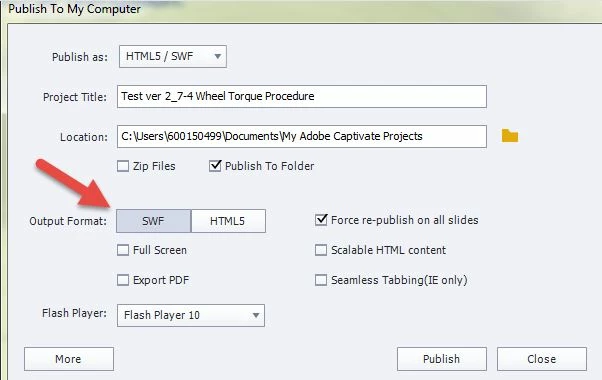
Task: Click the Publish as dropdown arrow
Action: tap(218, 56)
